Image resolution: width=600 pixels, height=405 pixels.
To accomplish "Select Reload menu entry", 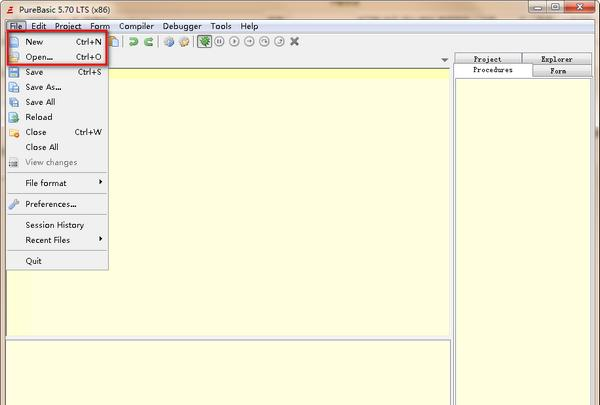I will (x=57, y=117).
